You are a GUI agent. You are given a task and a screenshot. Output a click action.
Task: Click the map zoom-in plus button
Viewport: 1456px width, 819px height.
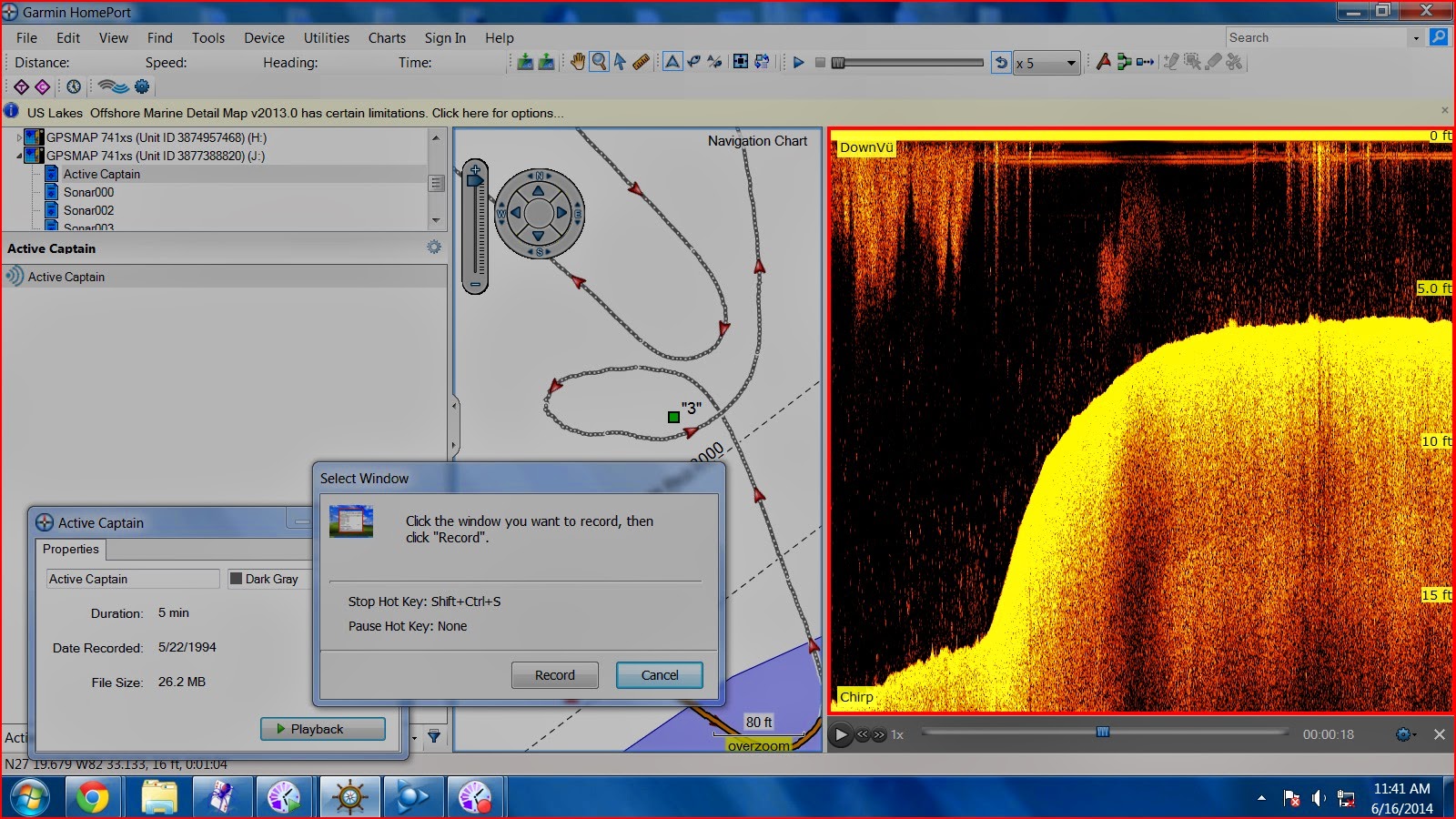click(x=475, y=169)
